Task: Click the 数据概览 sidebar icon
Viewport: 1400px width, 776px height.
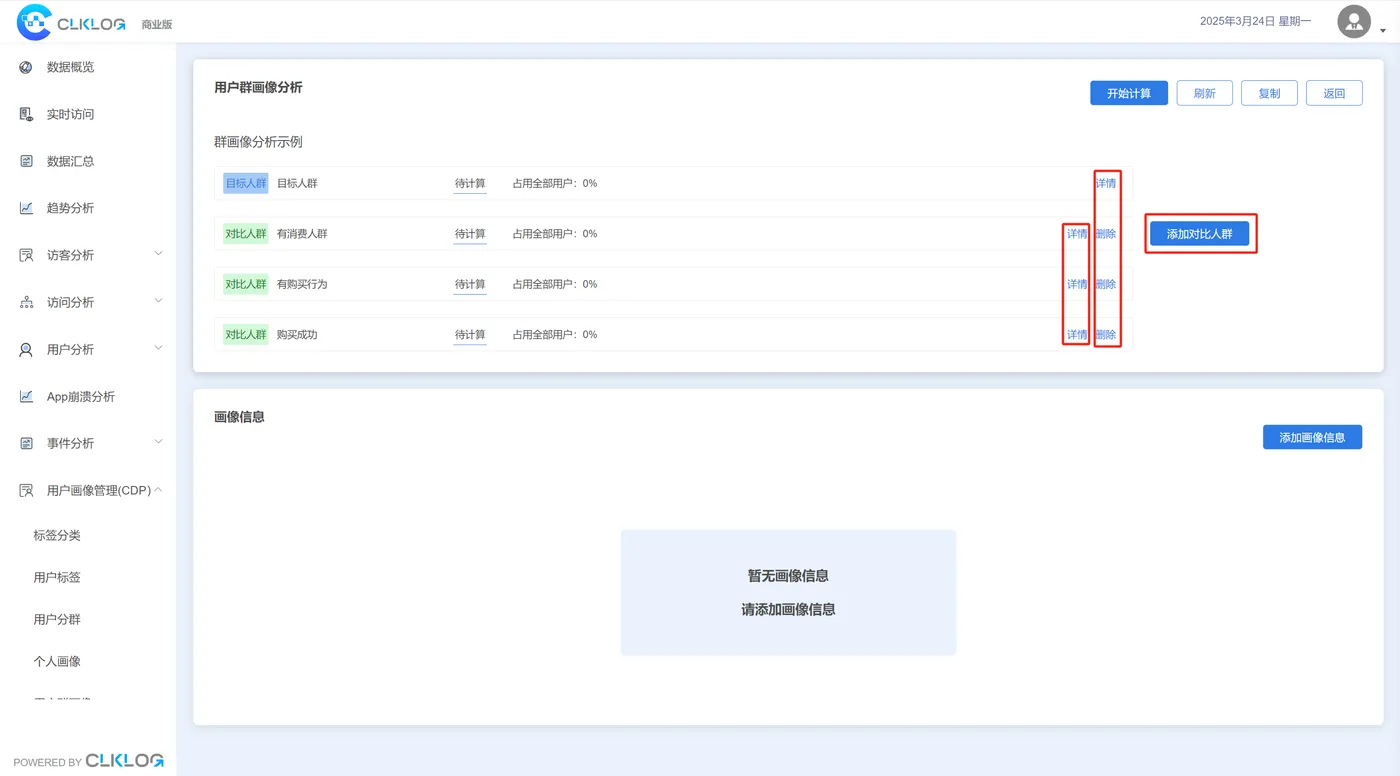Action: (x=26, y=67)
